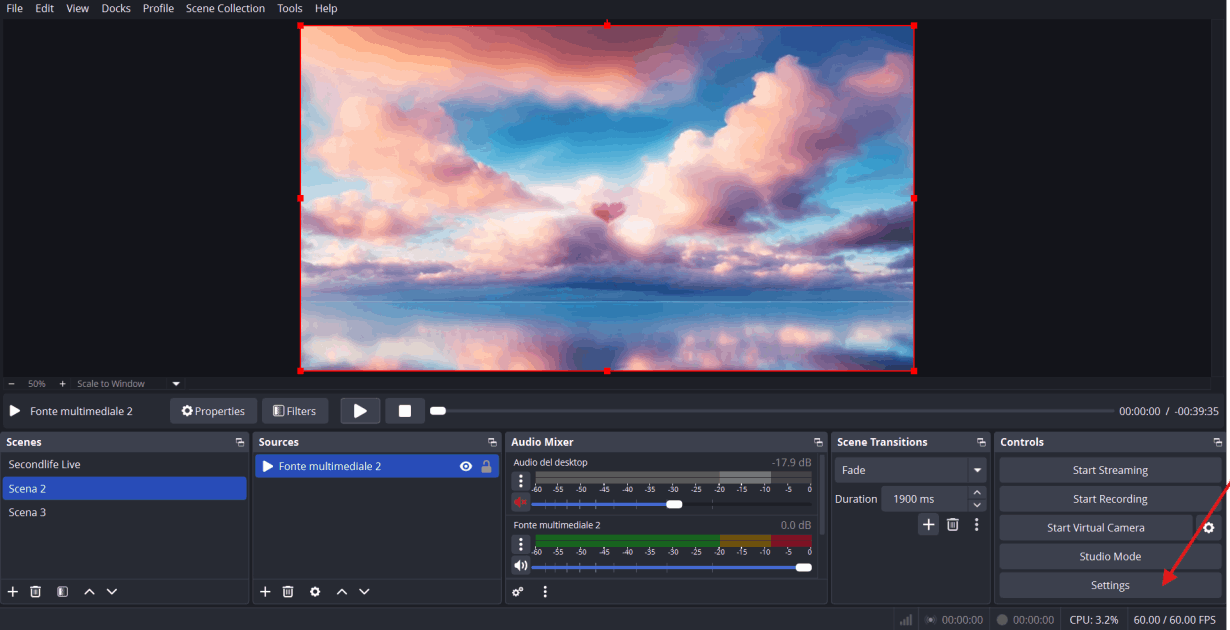The width and height of the screenshot is (1230, 630).
Task: Remove the transition using its trash icon
Action: [953, 524]
